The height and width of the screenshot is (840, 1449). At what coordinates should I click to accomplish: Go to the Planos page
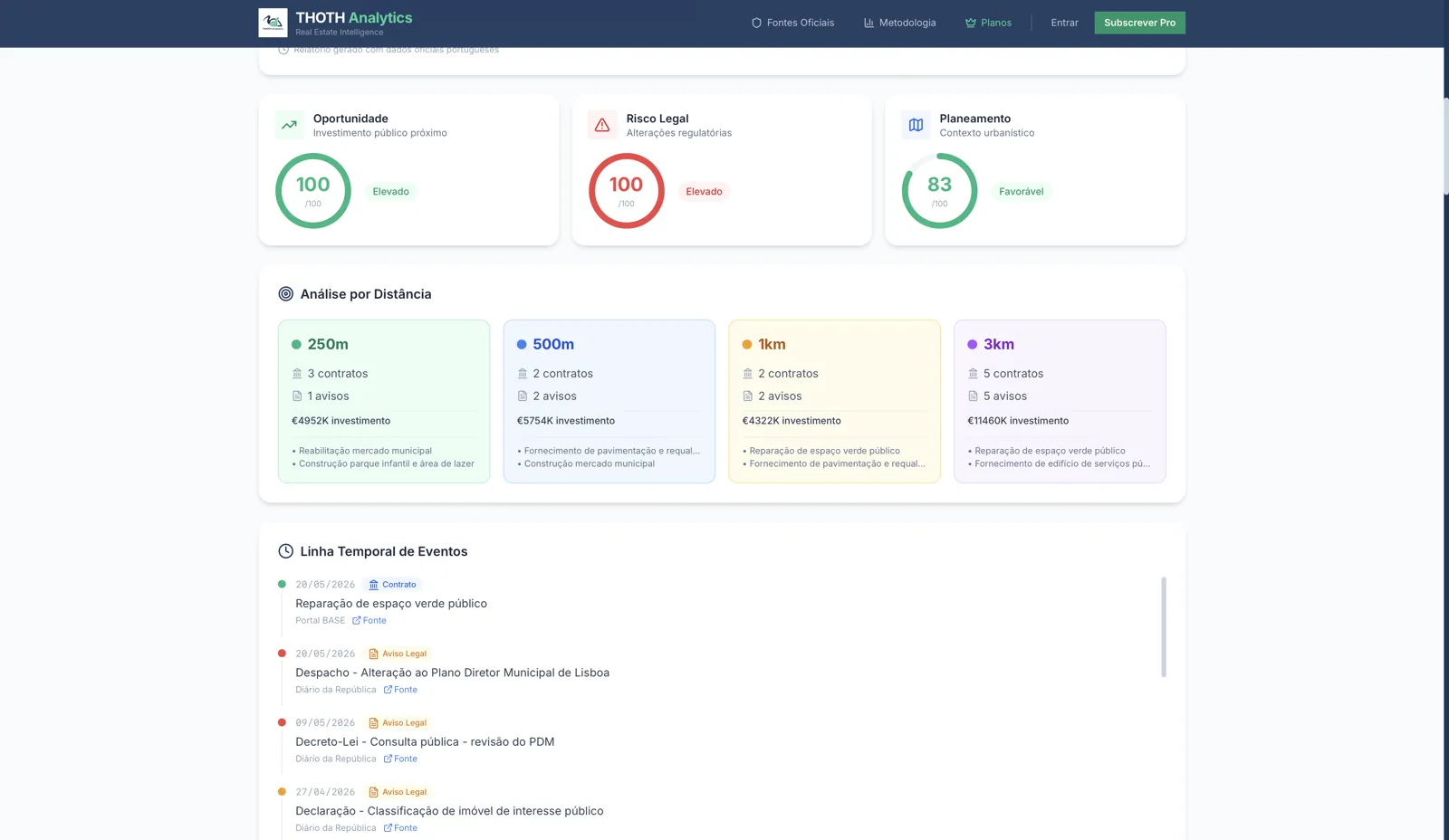pos(989,23)
